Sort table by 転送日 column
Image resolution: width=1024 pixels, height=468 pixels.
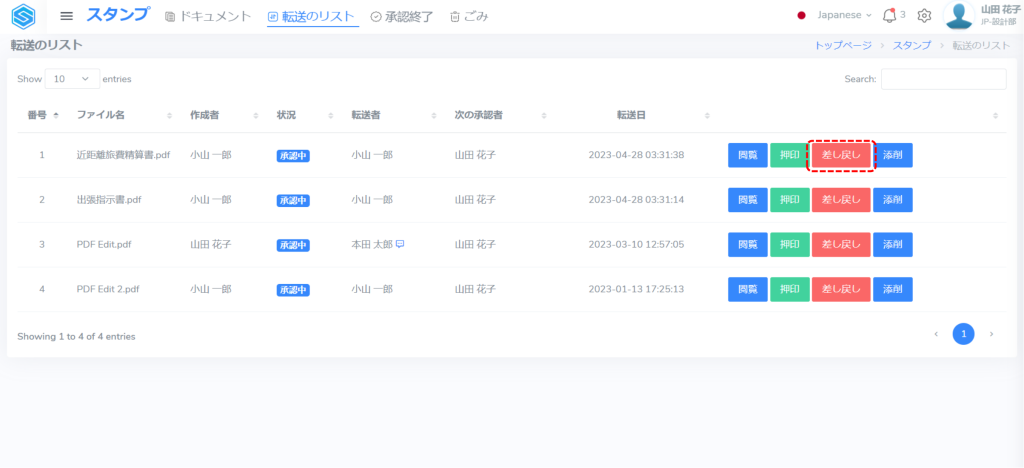pyautogui.click(x=631, y=115)
